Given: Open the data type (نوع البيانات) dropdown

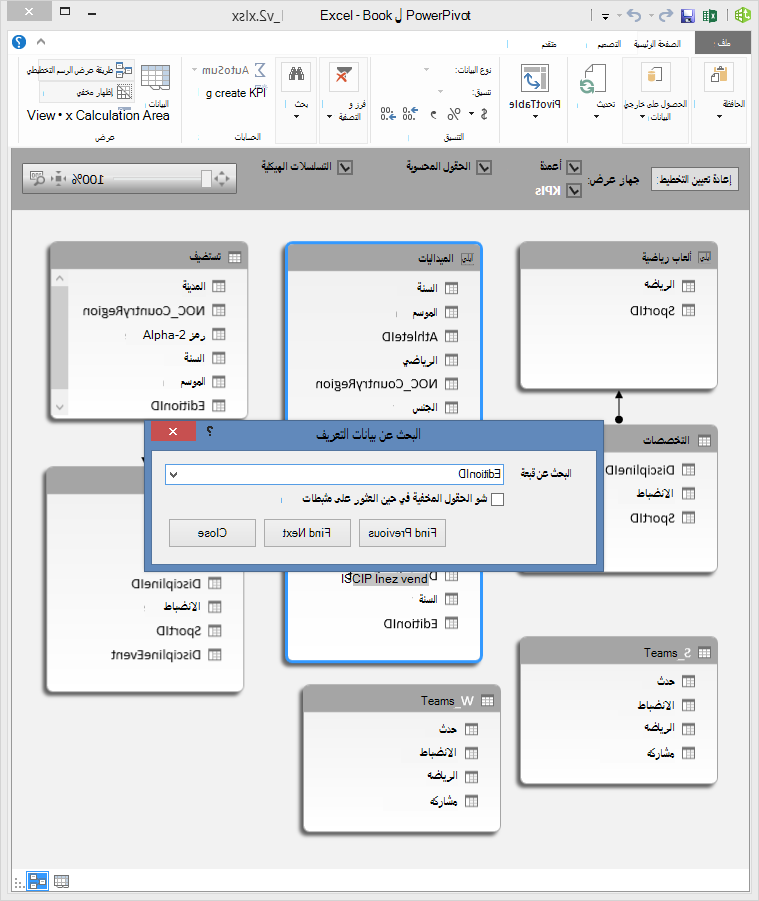Looking at the screenshot, I should (x=426, y=70).
